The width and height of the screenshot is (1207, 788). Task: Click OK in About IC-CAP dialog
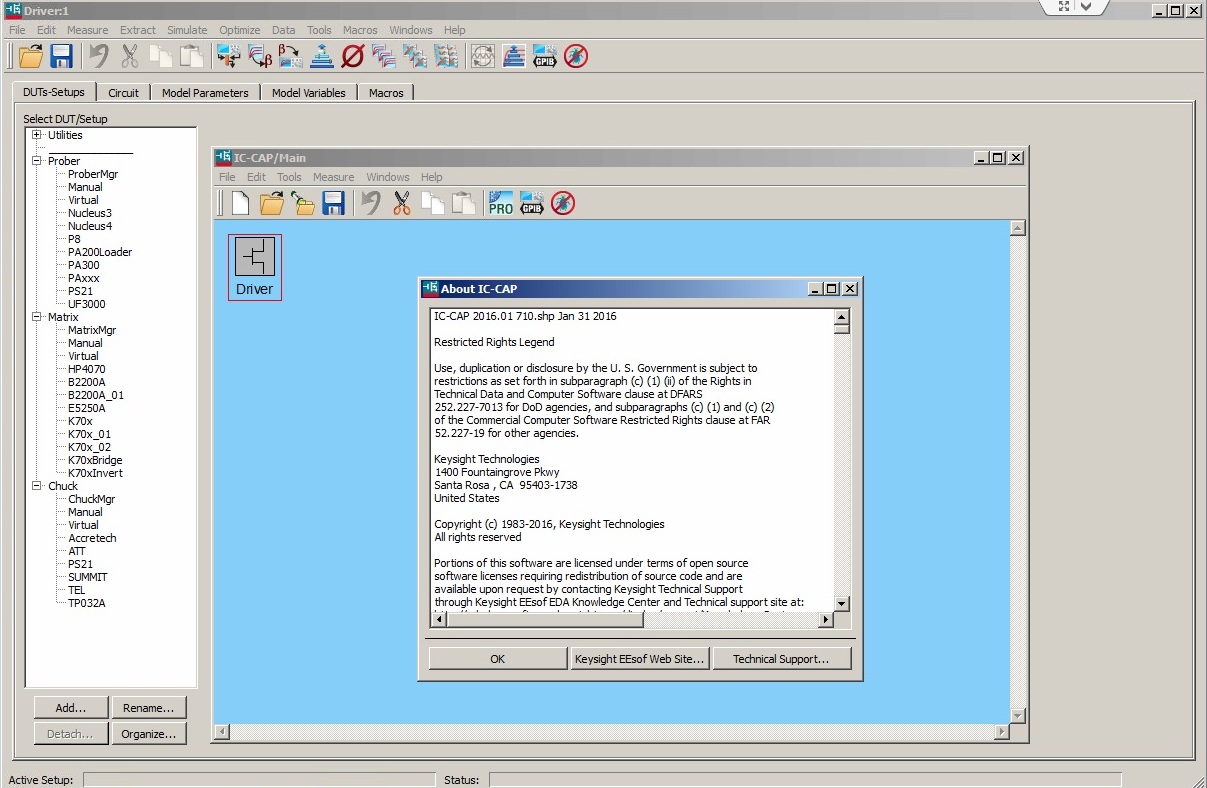click(x=498, y=659)
